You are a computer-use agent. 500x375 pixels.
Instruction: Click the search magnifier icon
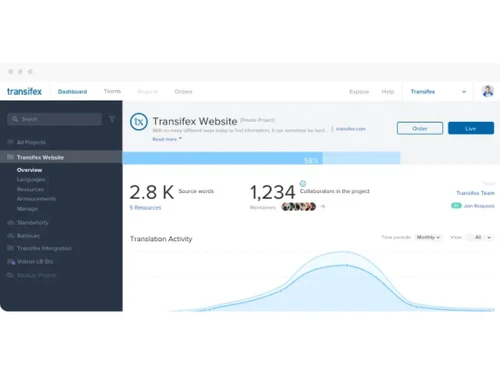pos(15,119)
